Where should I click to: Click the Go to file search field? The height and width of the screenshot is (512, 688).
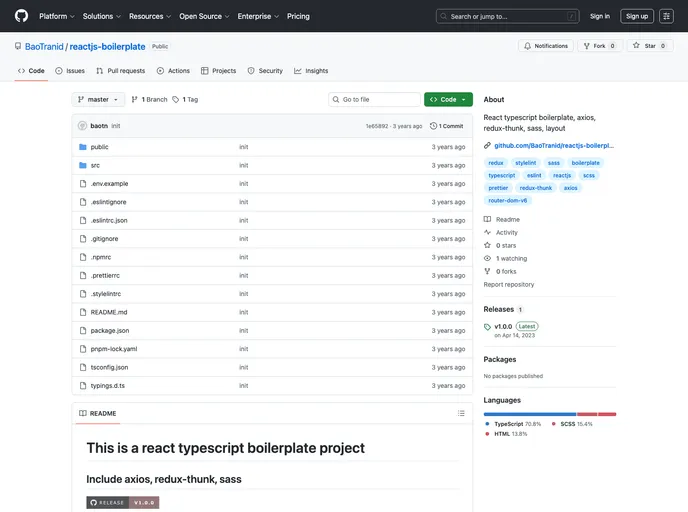(x=375, y=100)
